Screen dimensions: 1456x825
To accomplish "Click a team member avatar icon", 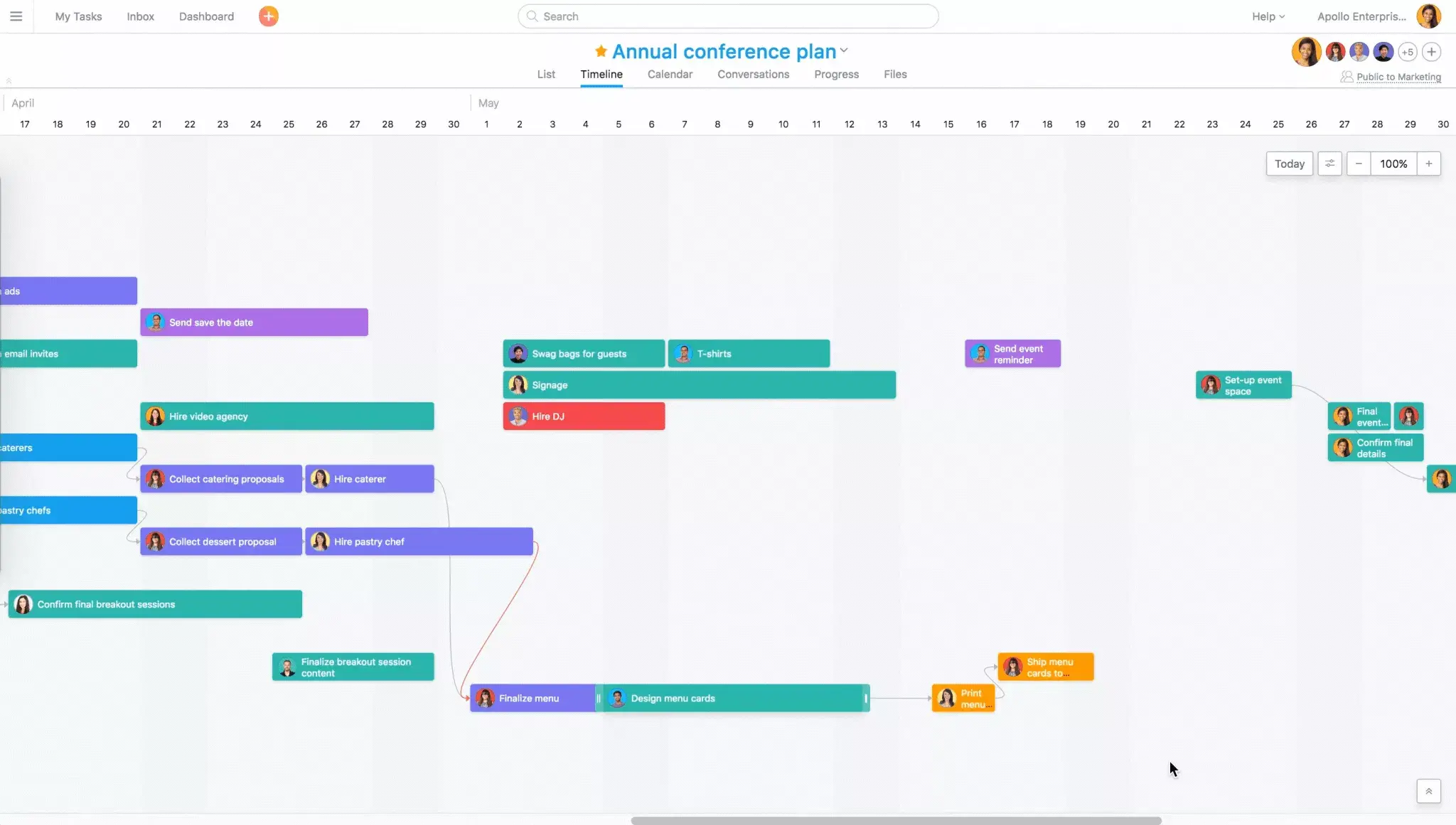I will pyautogui.click(x=1307, y=52).
